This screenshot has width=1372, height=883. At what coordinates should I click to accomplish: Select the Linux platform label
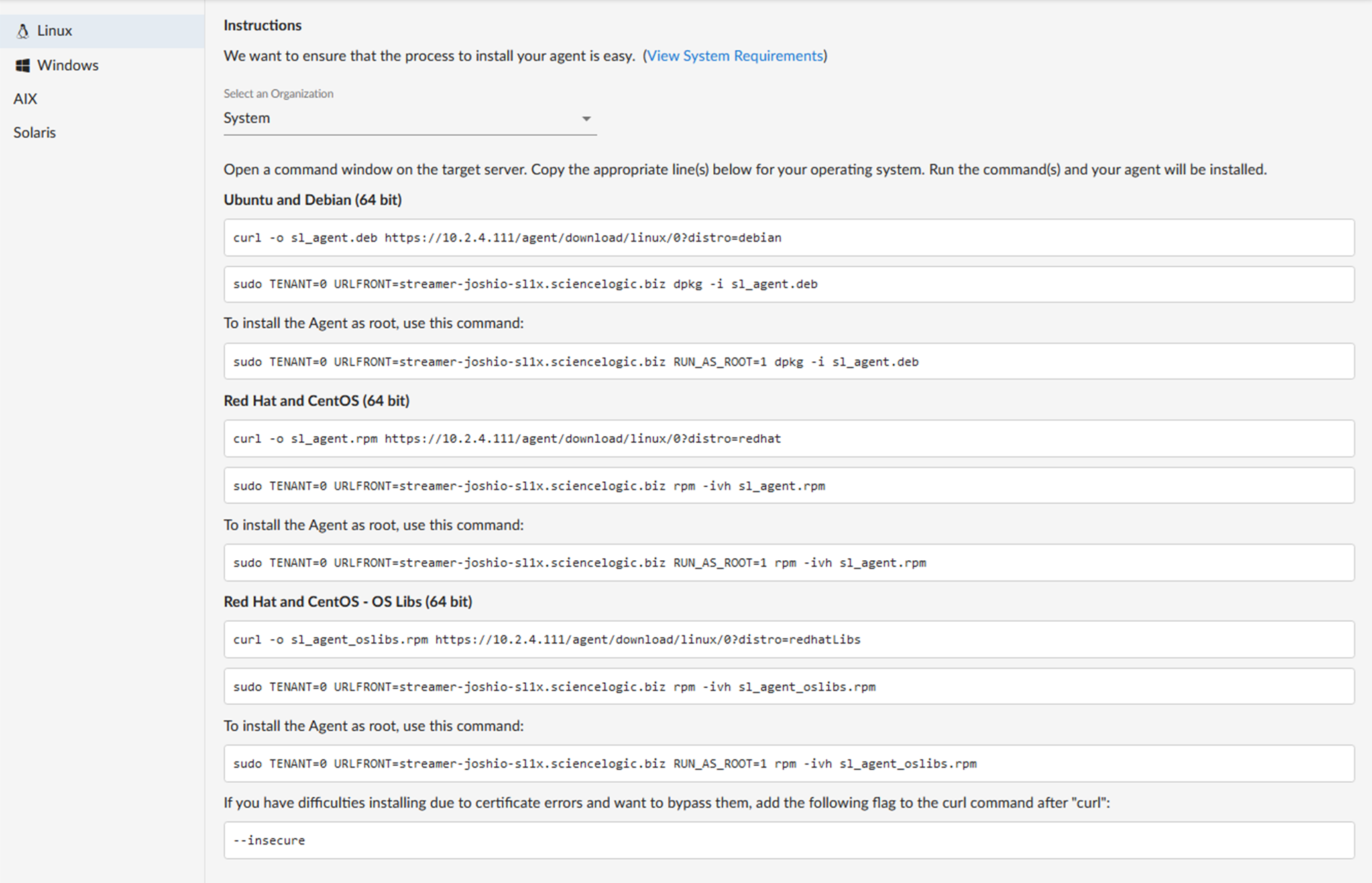point(54,31)
